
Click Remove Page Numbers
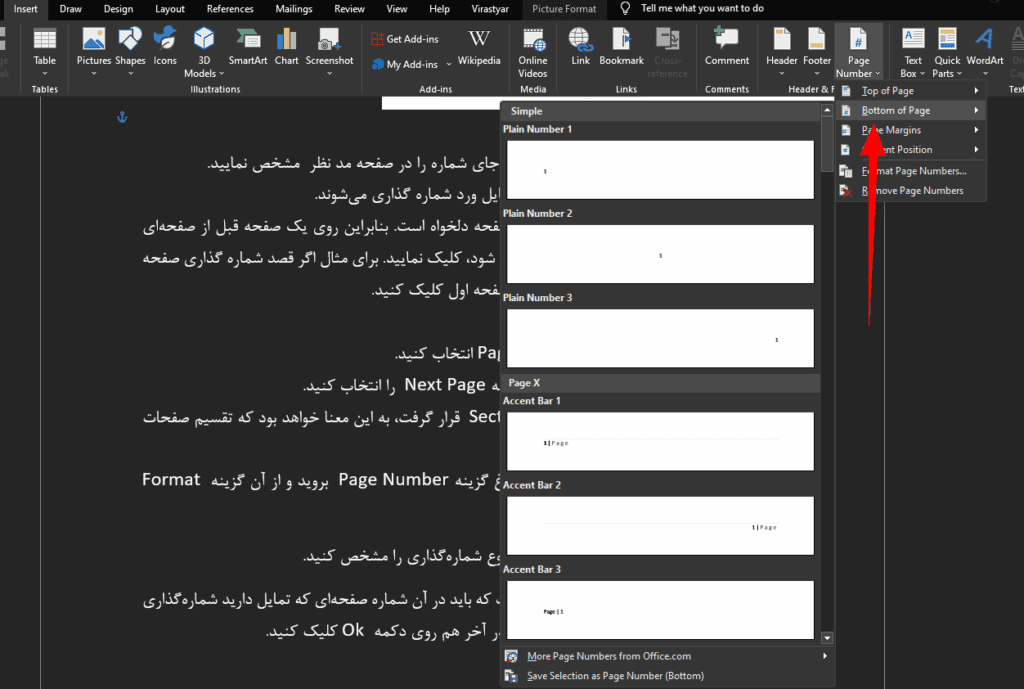coord(912,190)
